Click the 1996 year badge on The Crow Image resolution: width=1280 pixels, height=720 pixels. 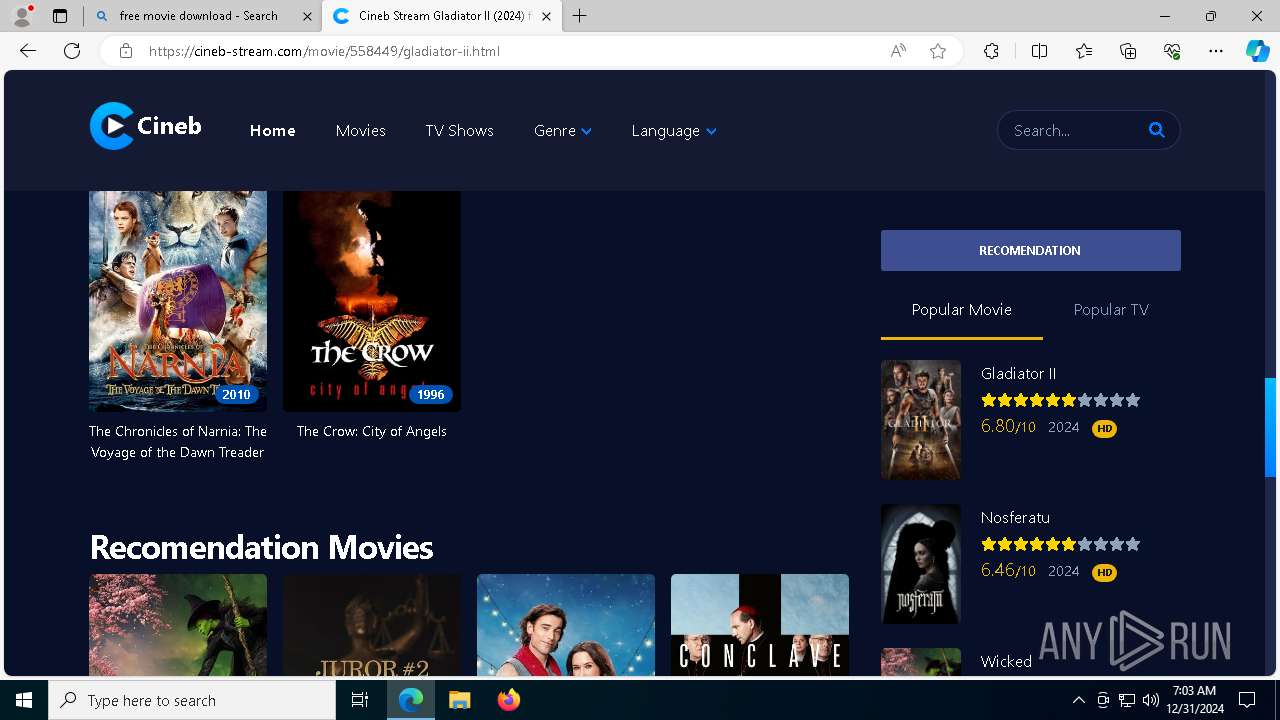pyautogui.click(x=430, y=394)
